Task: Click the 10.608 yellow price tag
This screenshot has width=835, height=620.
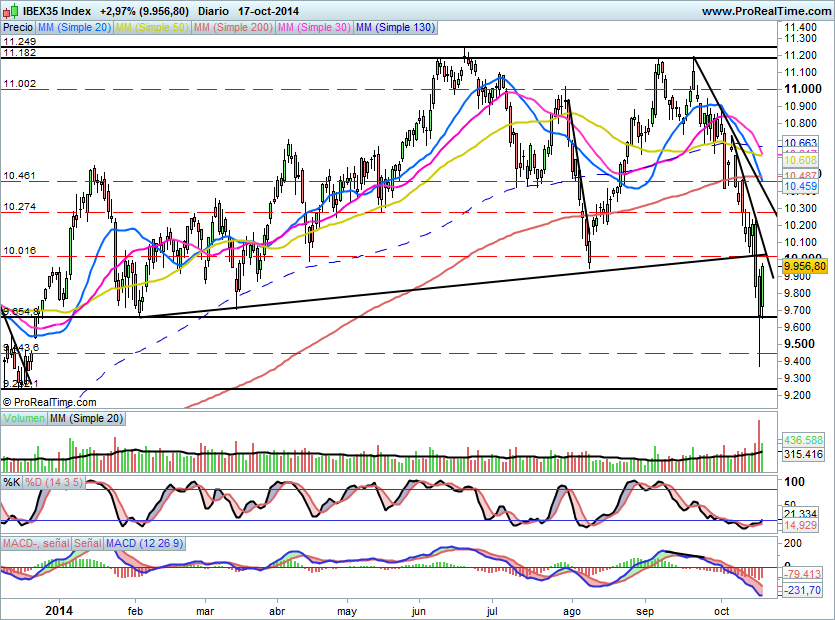Action: 800,160
